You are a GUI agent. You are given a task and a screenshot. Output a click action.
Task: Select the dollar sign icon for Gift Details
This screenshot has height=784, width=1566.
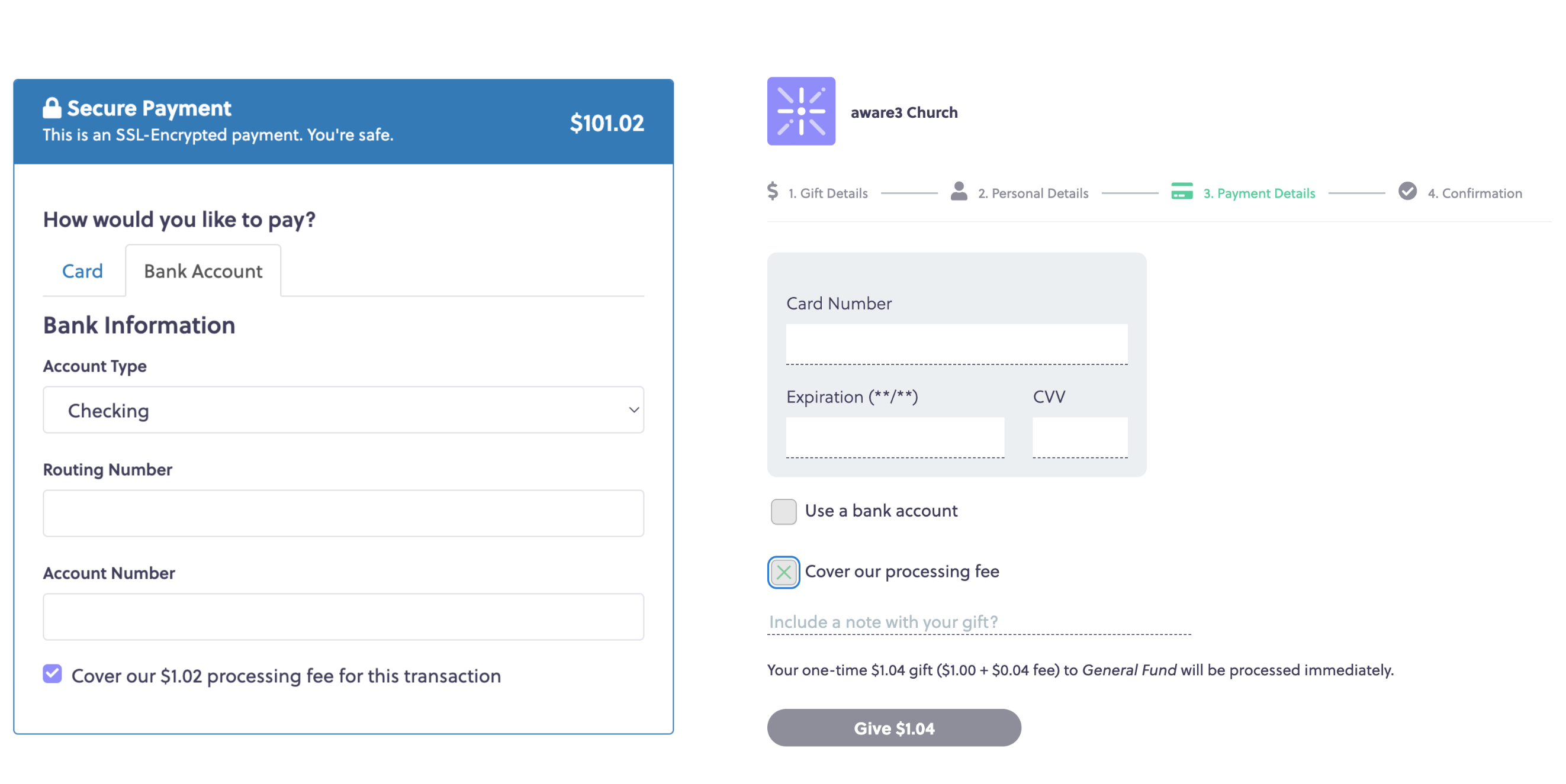click(773, 192)
